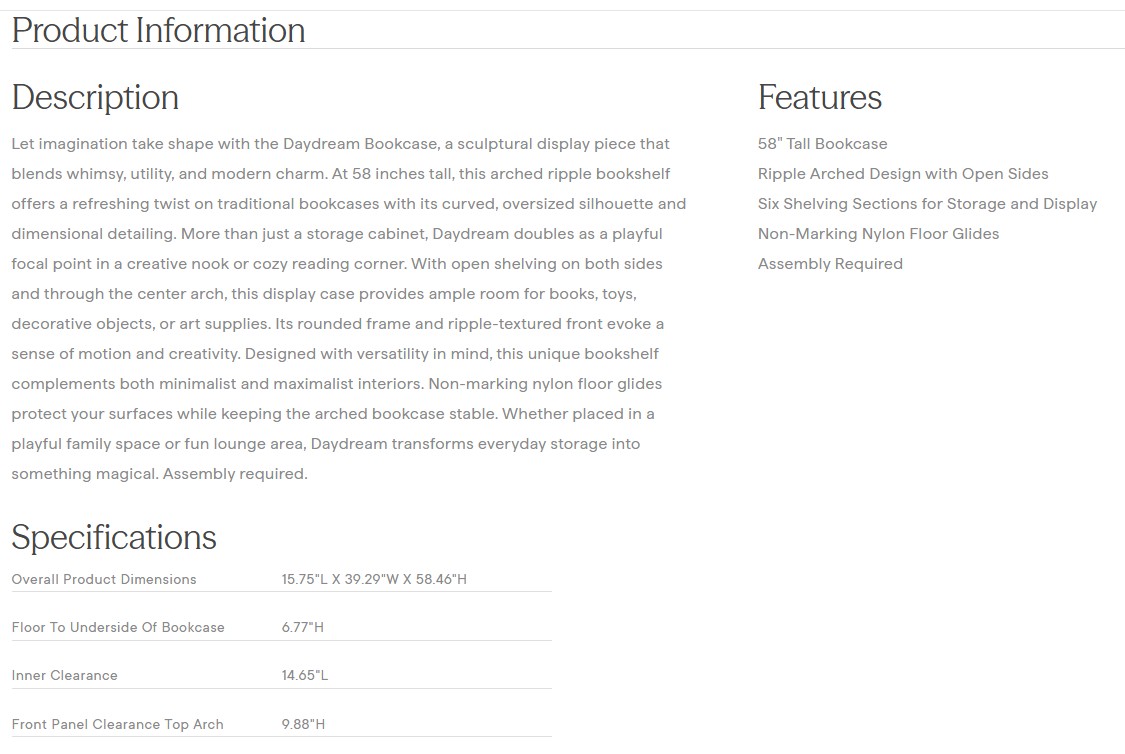
Task: Click the 6.77"H specification value
Action: tap(303, 627)
